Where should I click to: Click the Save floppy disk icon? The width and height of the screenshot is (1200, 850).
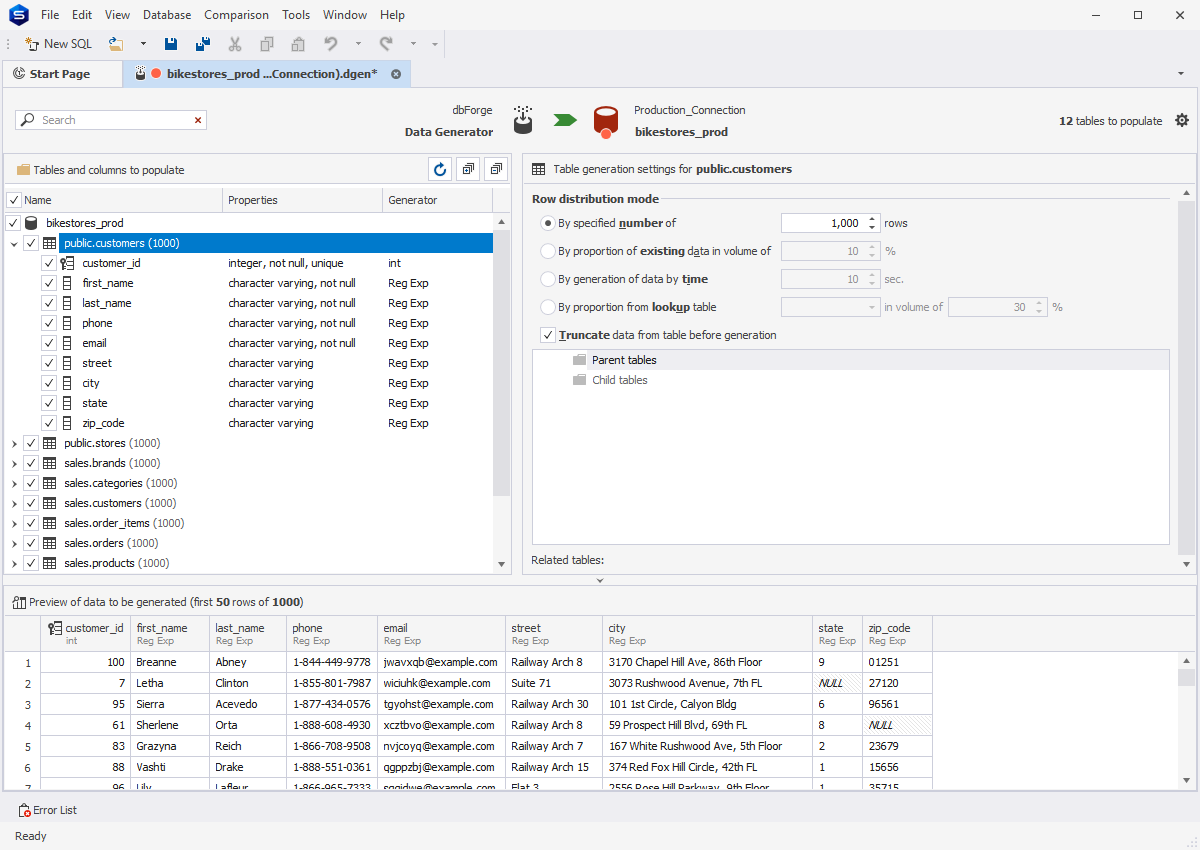[x=171, y=44]
